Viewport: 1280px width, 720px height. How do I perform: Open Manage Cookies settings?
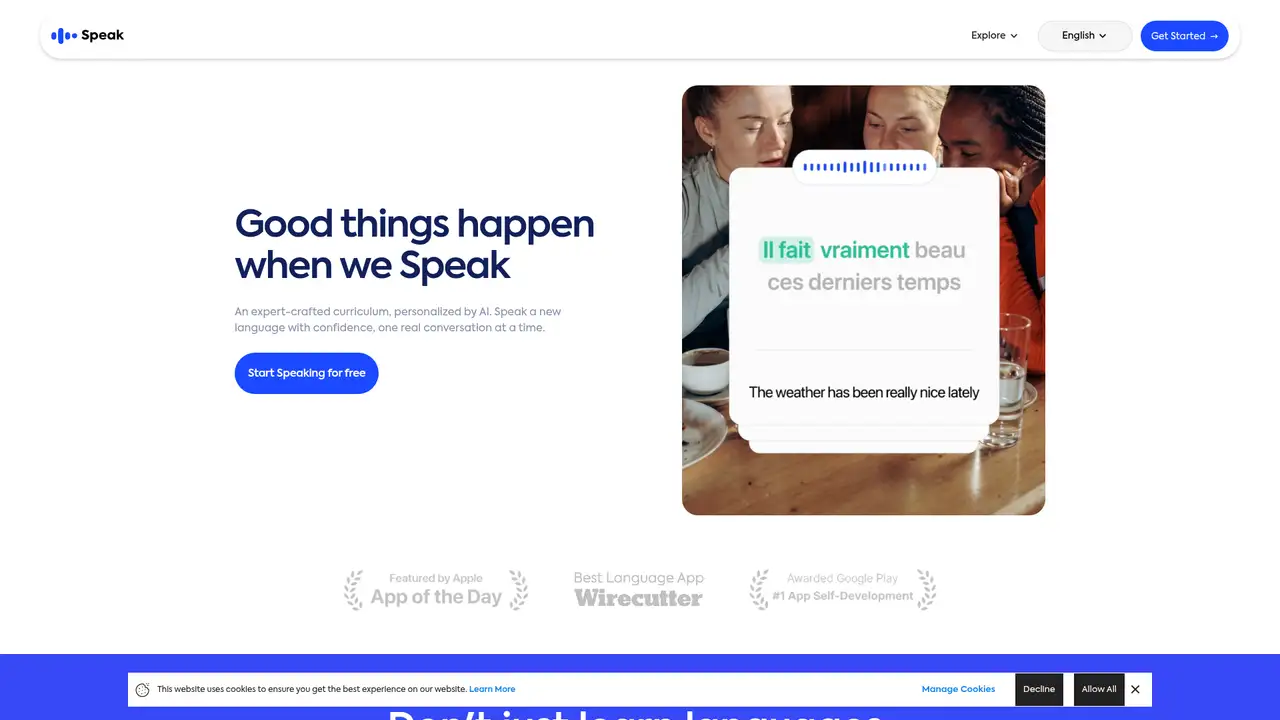tap(958, 689)
